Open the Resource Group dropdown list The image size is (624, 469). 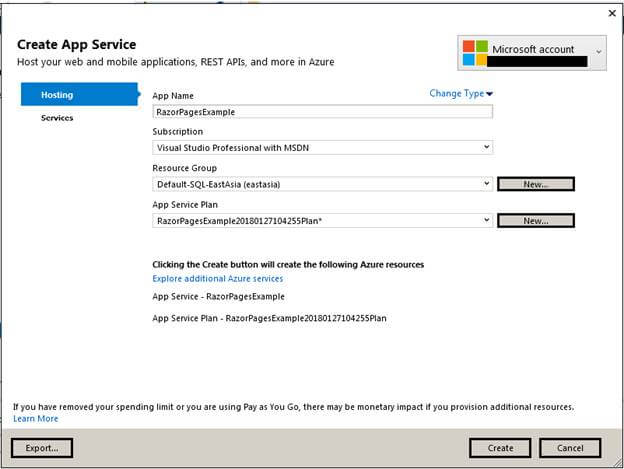[x=486, y=184]
